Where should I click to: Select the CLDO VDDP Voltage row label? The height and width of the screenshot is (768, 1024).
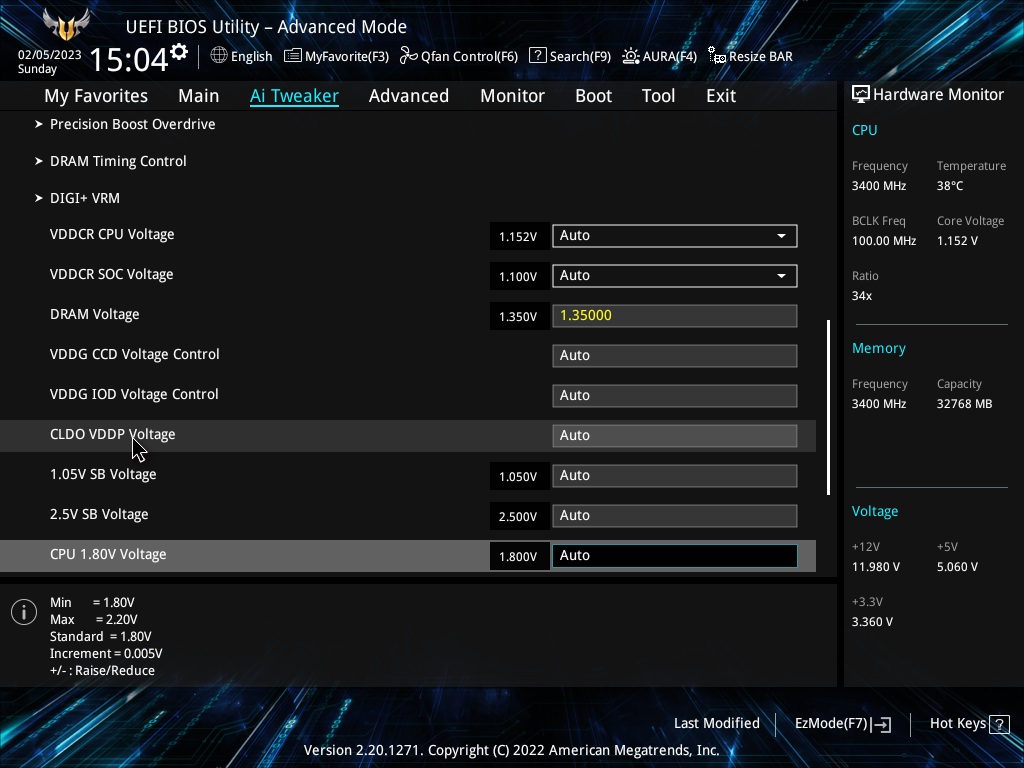112,434
